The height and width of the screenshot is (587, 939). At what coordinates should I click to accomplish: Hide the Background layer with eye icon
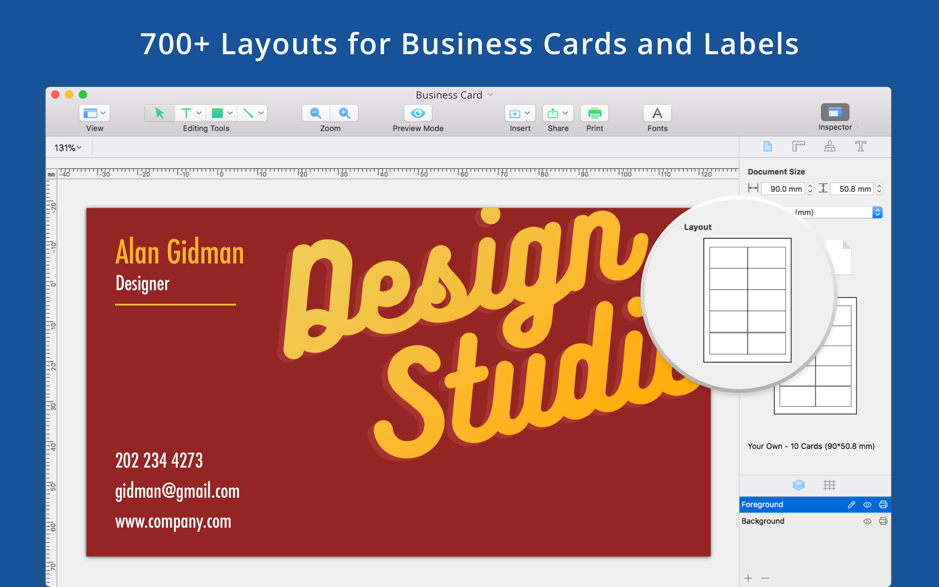click(x=867, y=521)
